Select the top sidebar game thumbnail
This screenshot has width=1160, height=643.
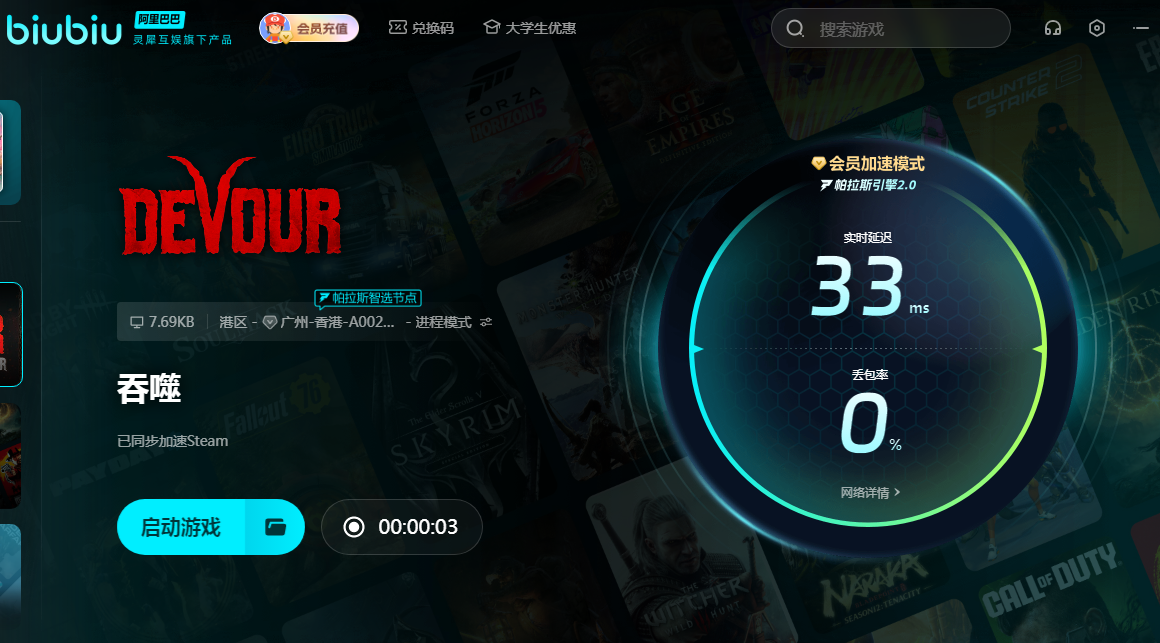[x=10, y=152]
